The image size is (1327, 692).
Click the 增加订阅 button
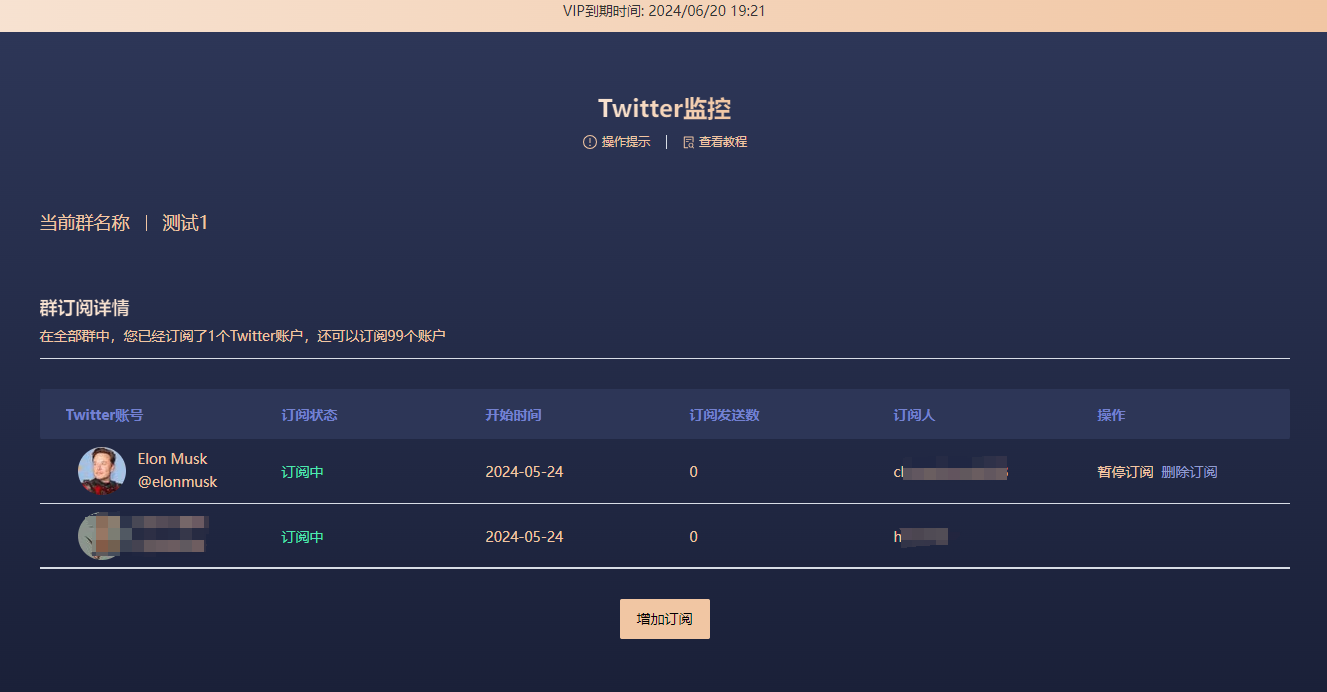(665, 619)
